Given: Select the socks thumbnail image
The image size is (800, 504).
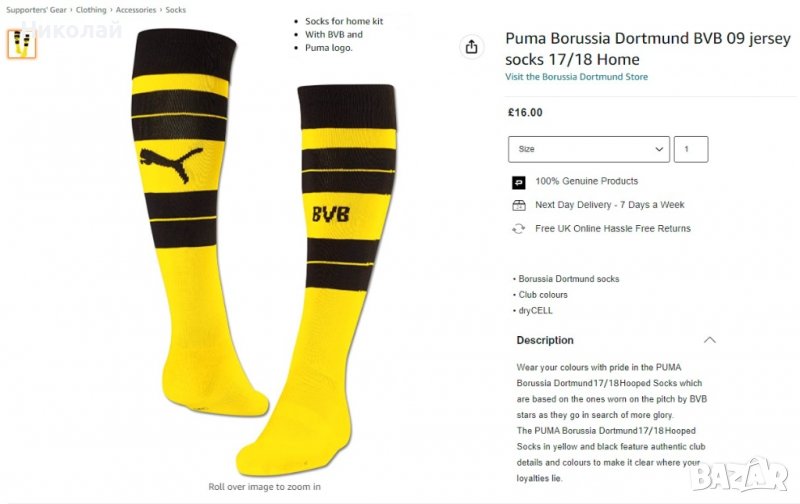Looking at the screenshot, I should [x=21, y=44].
